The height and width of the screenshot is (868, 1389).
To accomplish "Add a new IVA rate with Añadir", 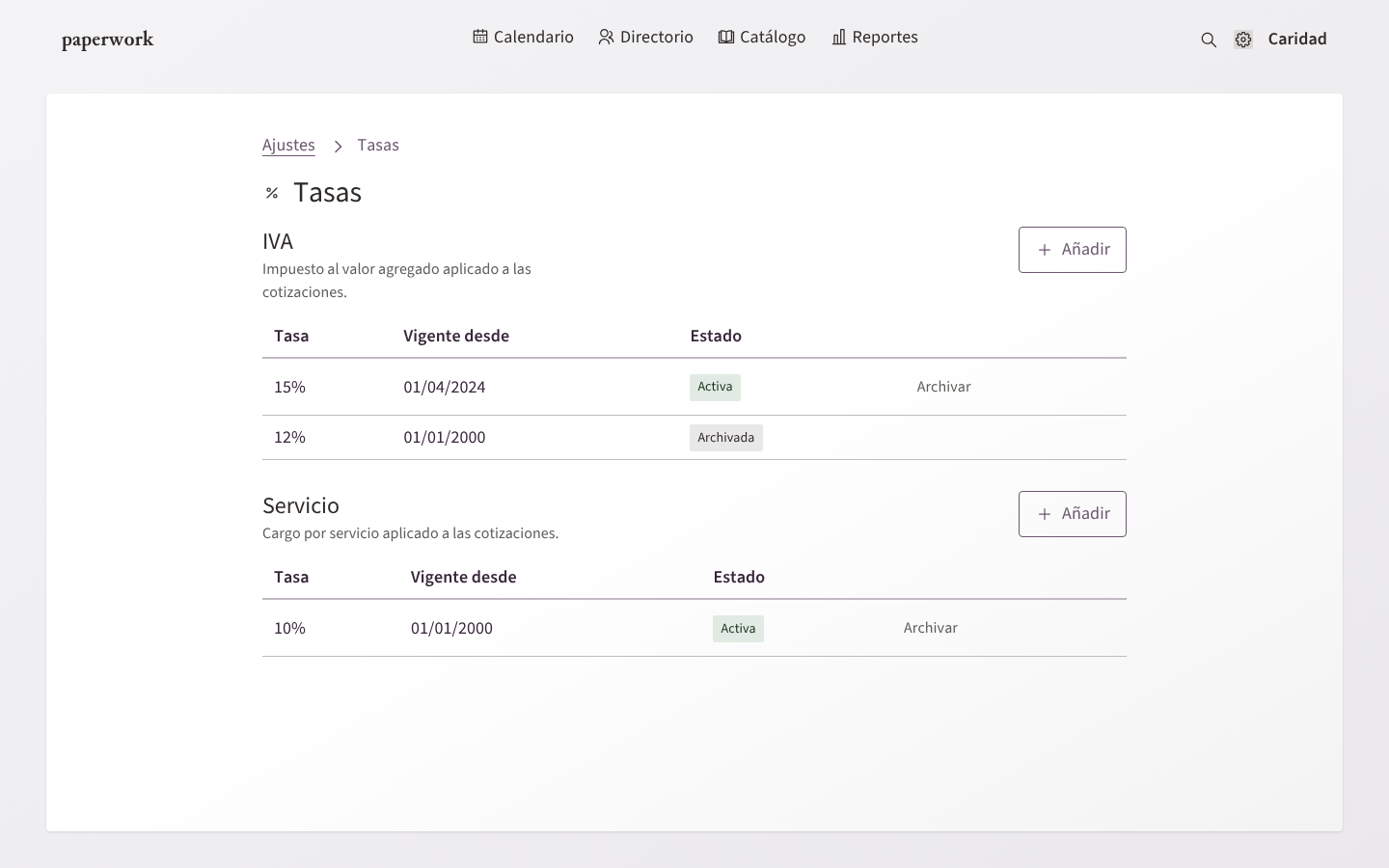I will (1073, 250).
